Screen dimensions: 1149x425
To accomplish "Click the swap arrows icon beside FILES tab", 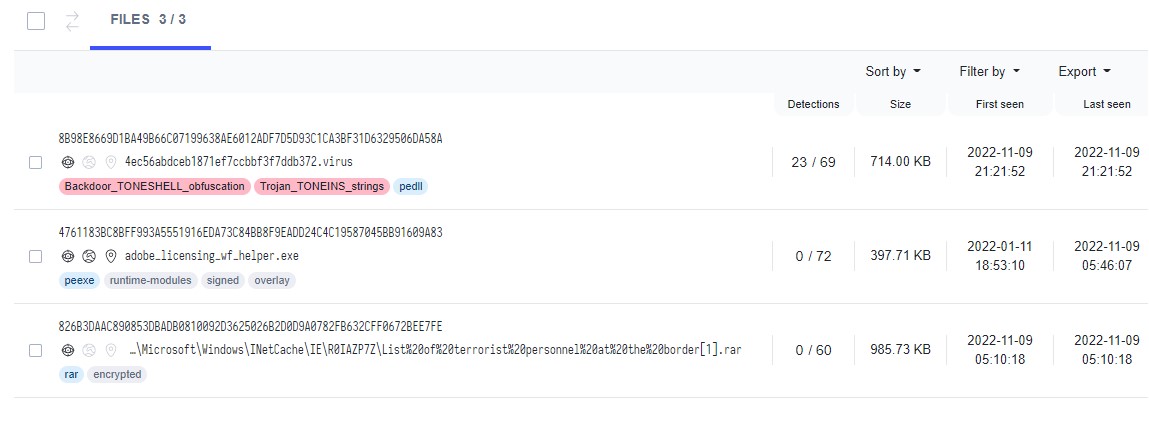I will [71, 20].
